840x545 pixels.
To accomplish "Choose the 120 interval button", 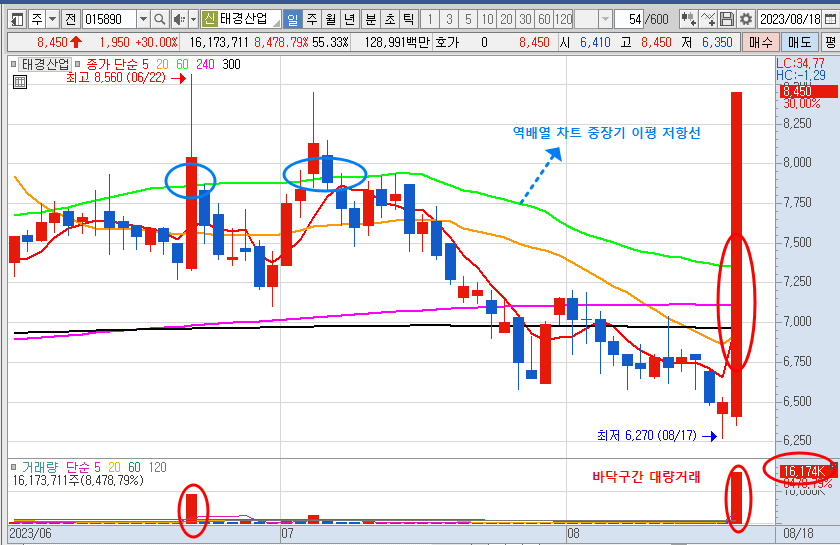I will click(x=564, y=20).
